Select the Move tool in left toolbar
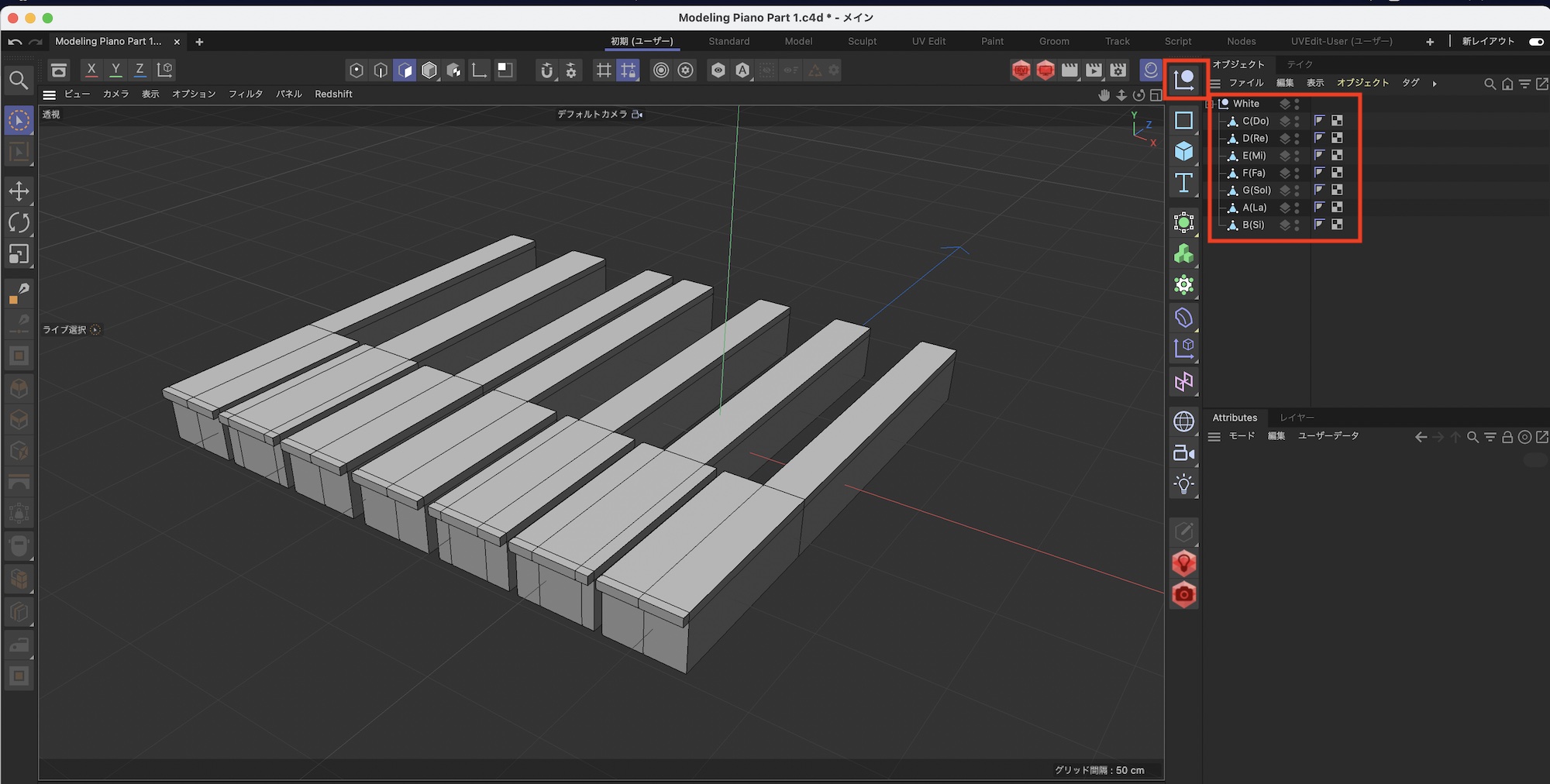This screenshot has height=784, width=1550. click(19, 191)
